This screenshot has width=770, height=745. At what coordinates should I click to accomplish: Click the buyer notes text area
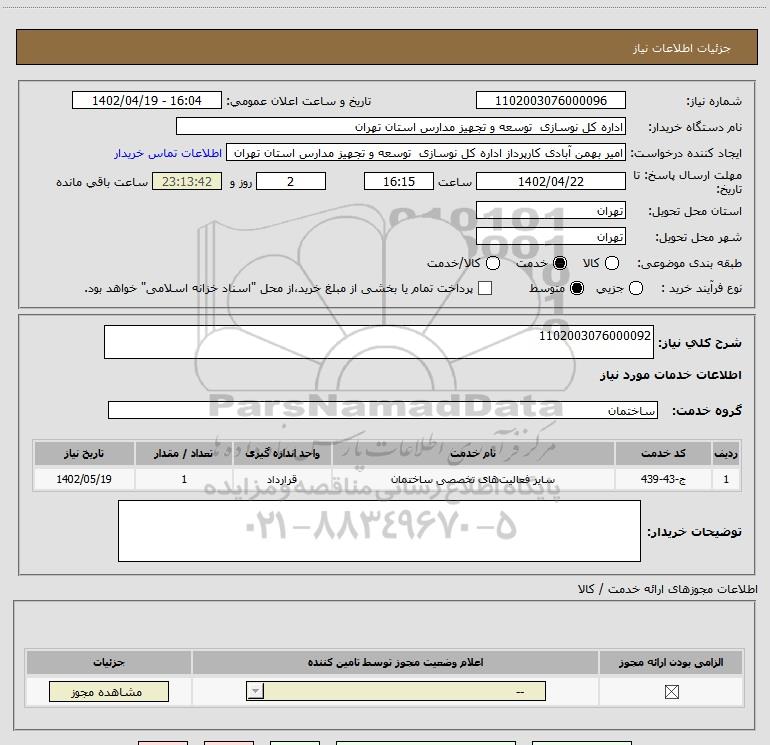(x=379, y=531)
